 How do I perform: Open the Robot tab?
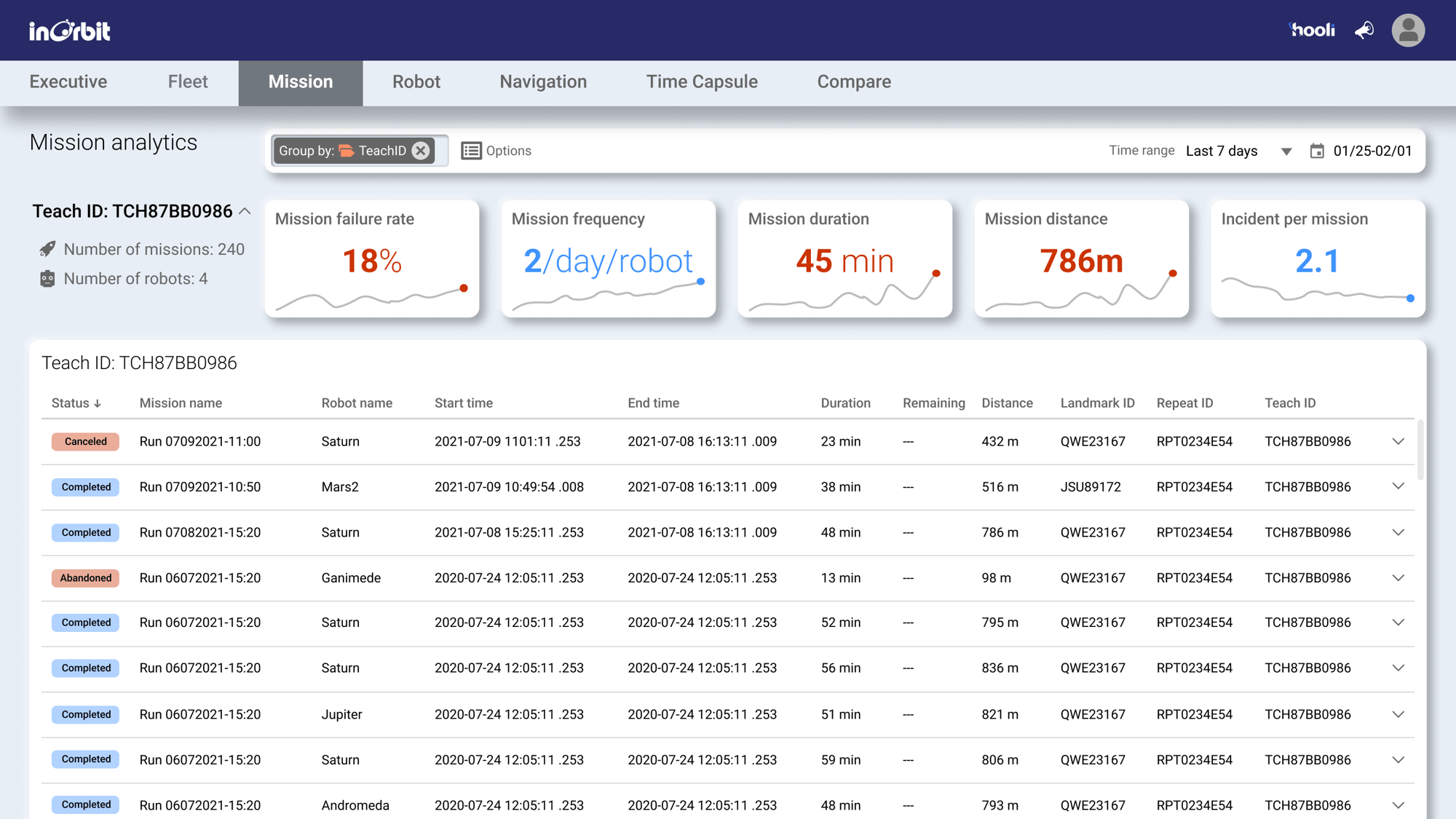416,82
